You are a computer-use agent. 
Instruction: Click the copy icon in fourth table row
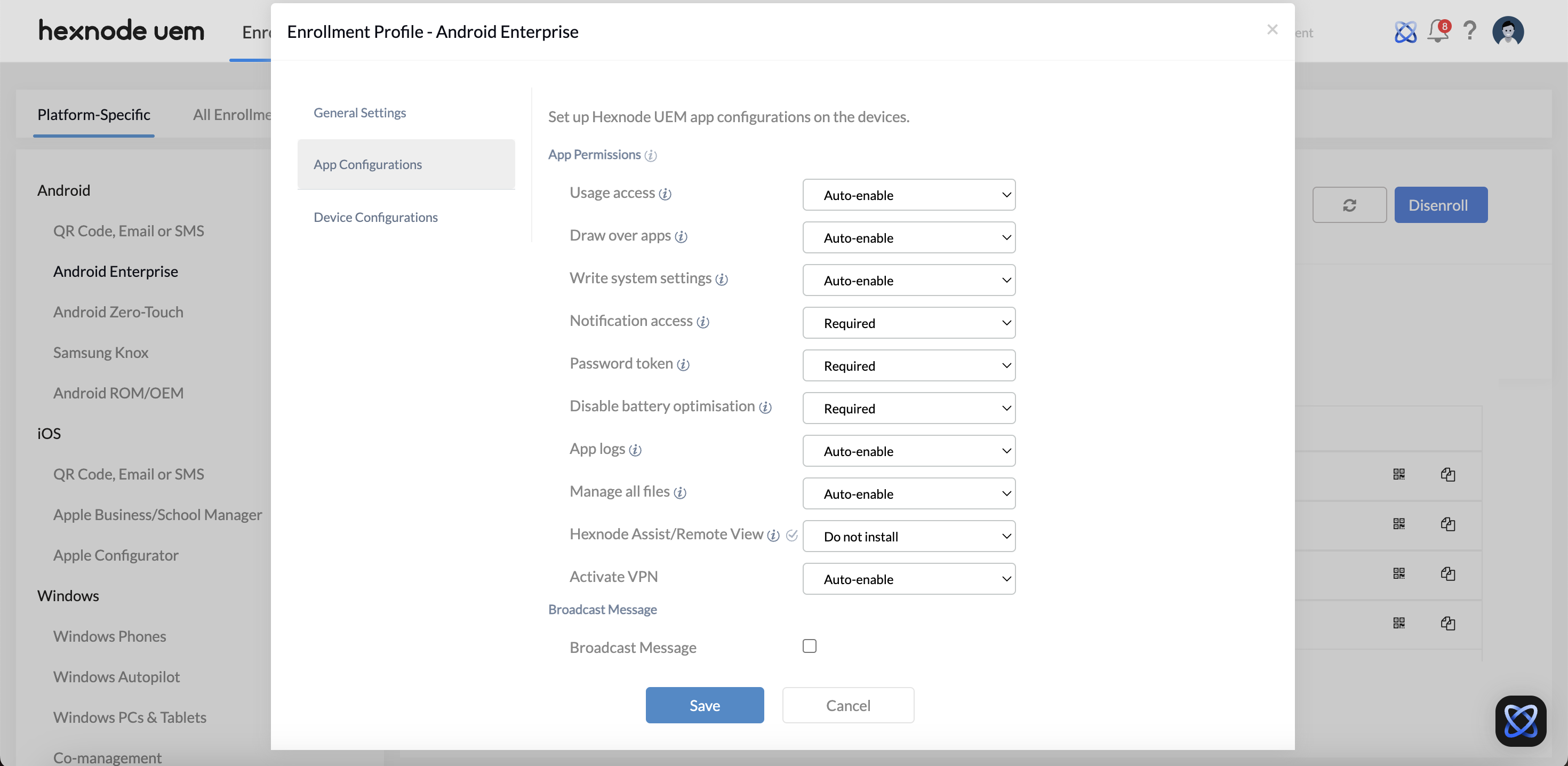click(1448, 623)
